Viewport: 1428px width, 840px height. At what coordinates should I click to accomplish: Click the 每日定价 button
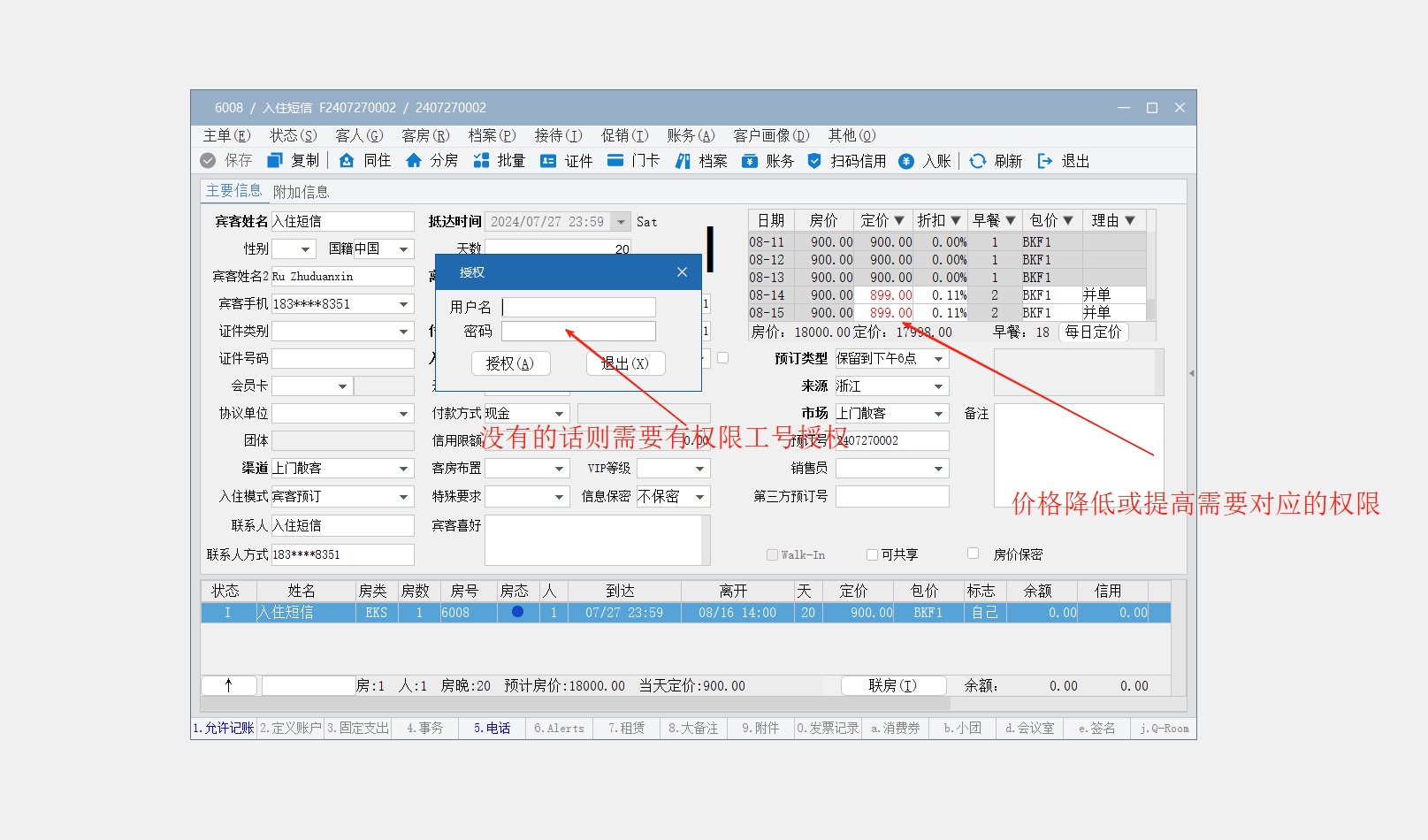1093,332
